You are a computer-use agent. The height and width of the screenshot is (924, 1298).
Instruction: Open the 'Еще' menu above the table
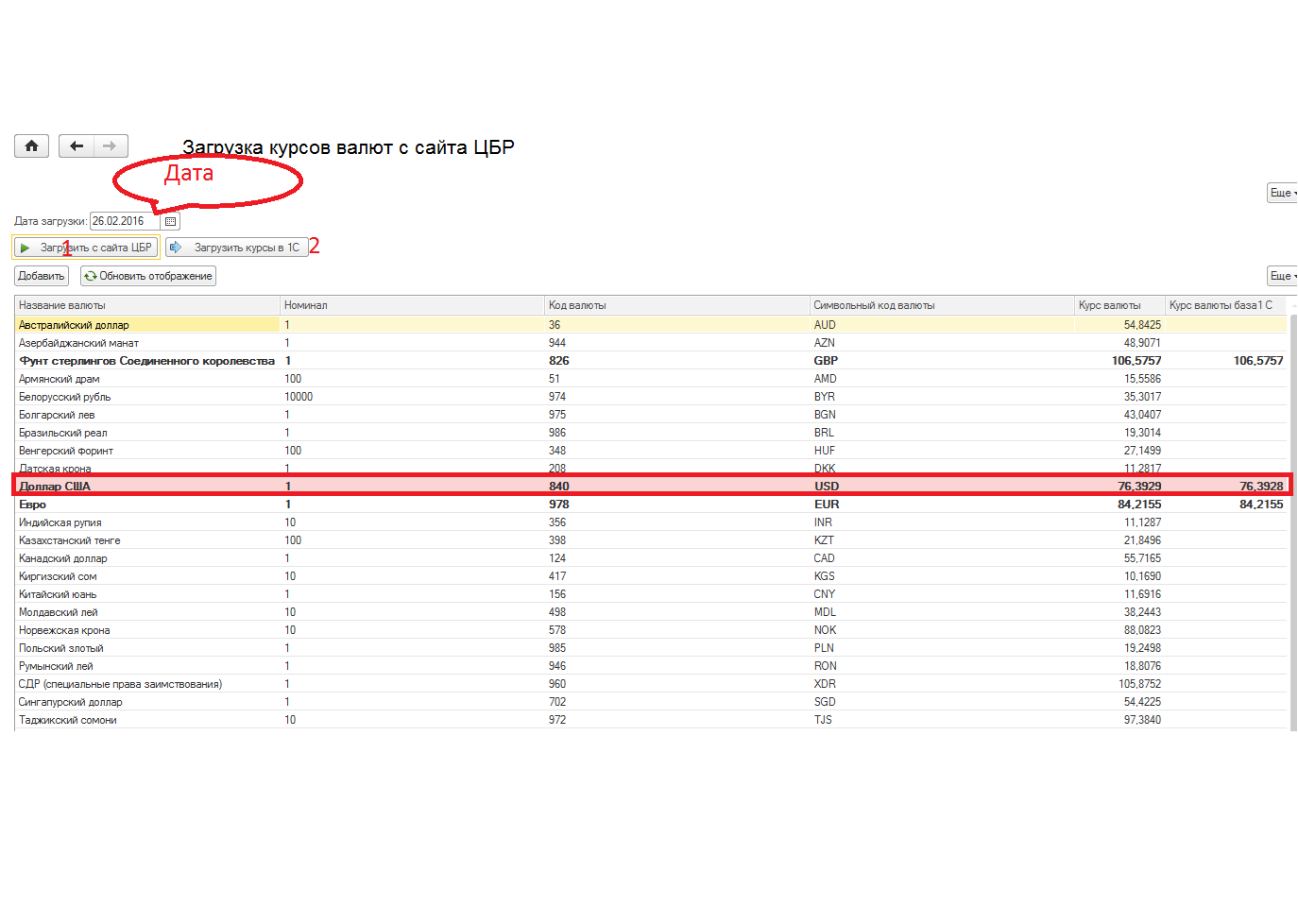[1282, 276]
